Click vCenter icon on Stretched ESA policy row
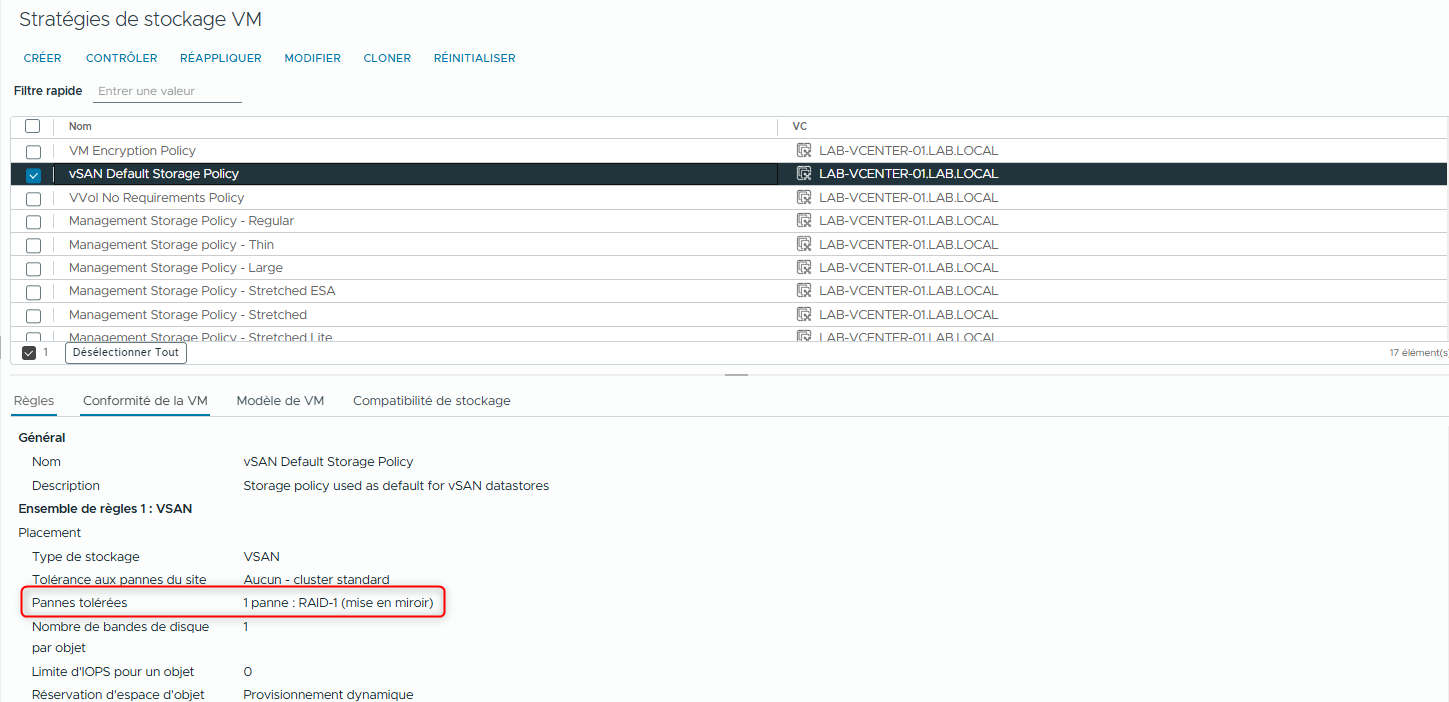The height and width of the screenshot is (702, 1449). click(x=805, y=290)
